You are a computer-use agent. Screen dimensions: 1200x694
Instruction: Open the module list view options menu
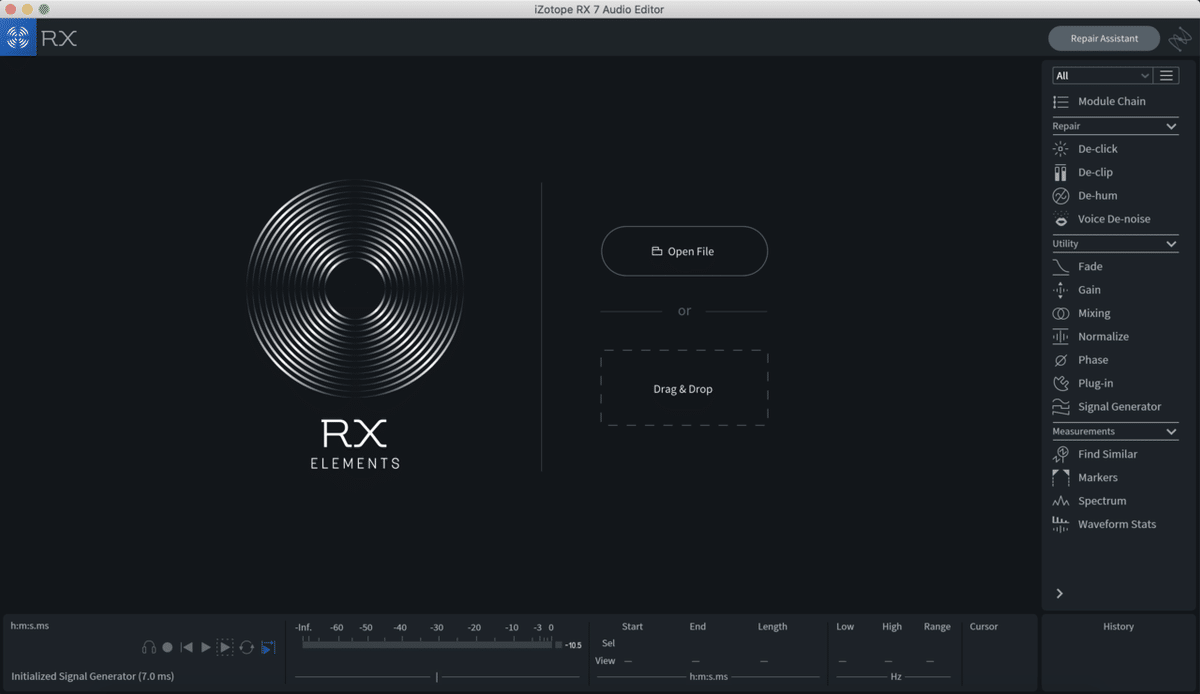tap(1166, 76)
